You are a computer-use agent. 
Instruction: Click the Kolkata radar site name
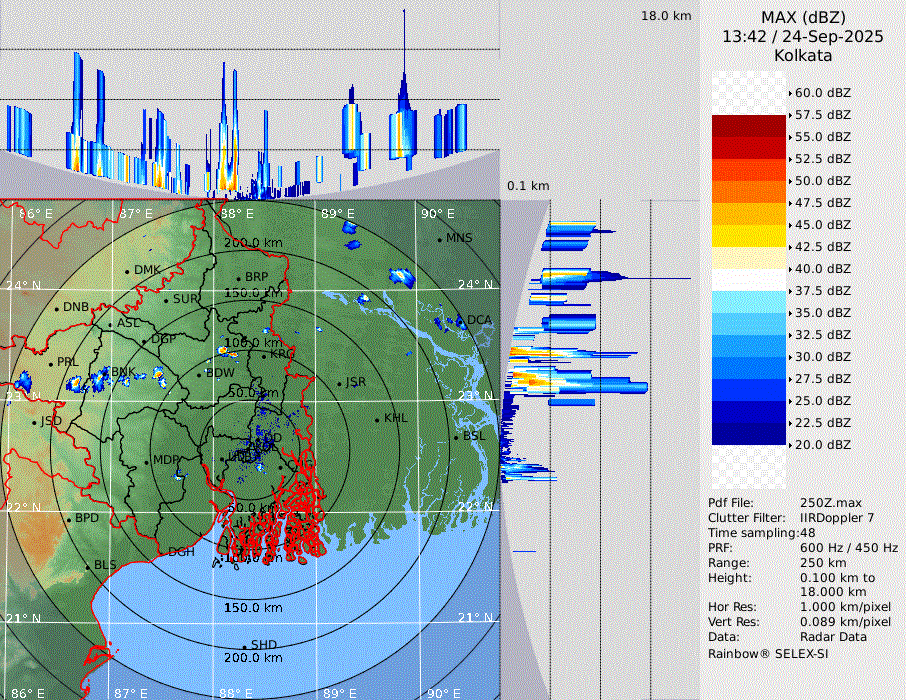[x=803, y=56]
